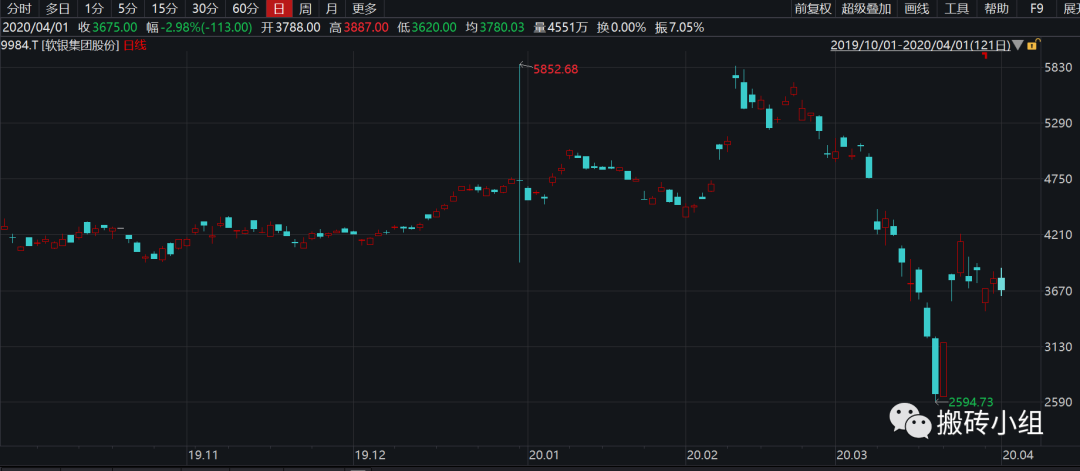This screenshot has height=471, width=1080.
Task: Click the amplitude value 振7.05%
Action: pyautogui.click(x=679, y=28)
